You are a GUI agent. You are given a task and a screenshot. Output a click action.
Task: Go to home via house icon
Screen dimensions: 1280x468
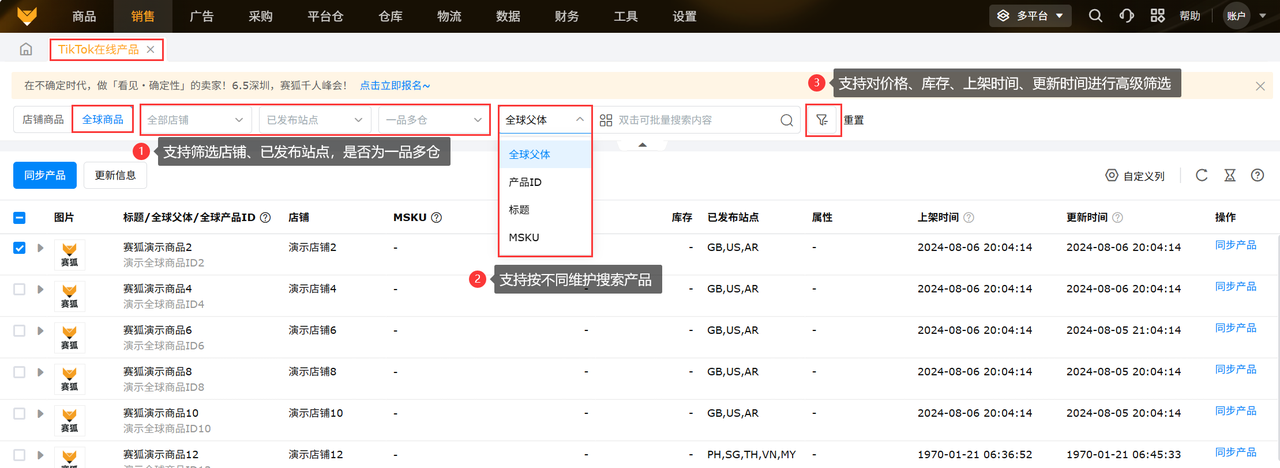click(26, 49)
